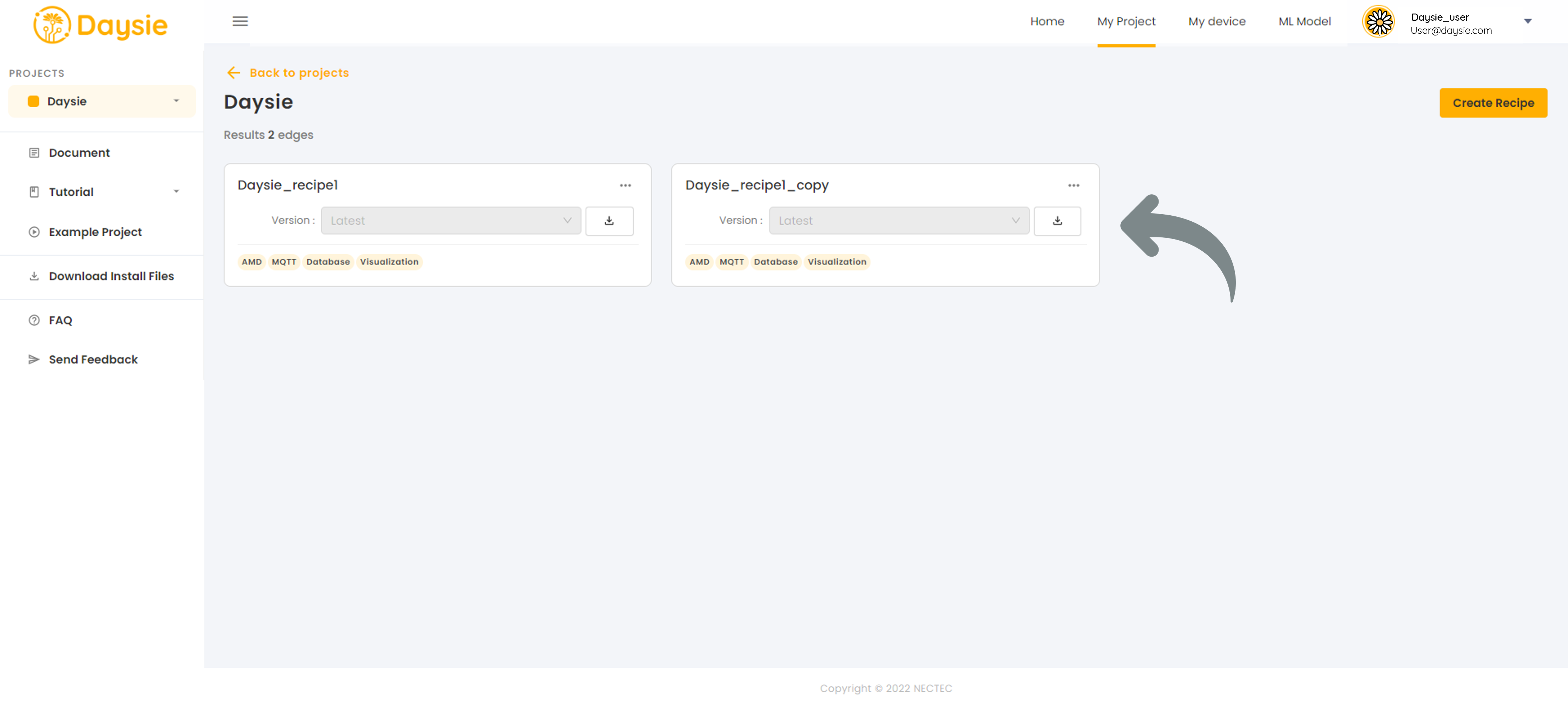Screen dimensions: 1568x709
Task: Click the orange Daysie project color square
Action: [x=33, y=101]
